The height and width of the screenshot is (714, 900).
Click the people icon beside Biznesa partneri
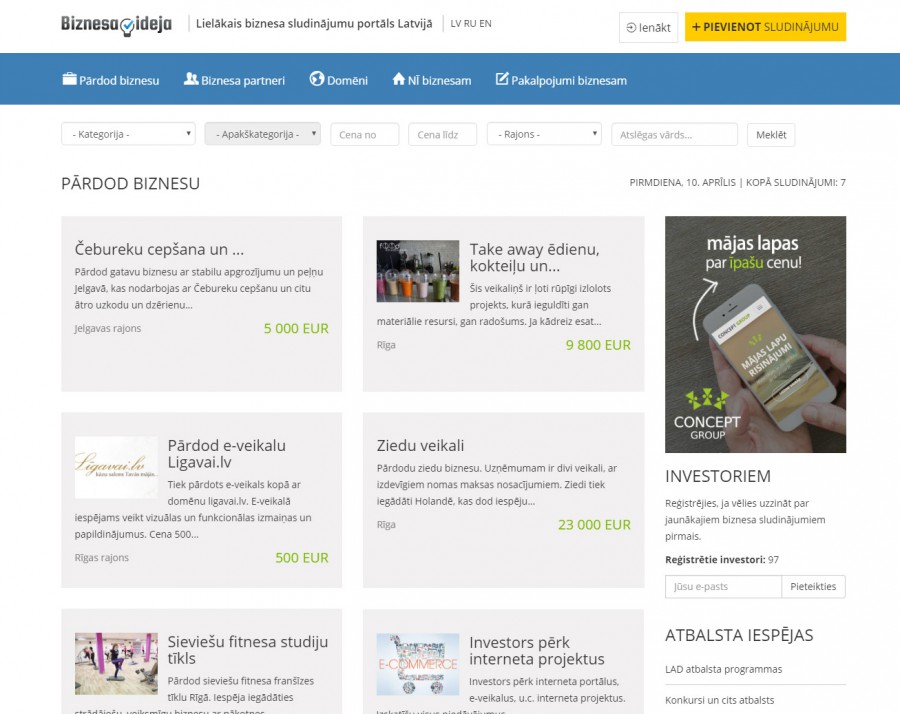point(191,80)
